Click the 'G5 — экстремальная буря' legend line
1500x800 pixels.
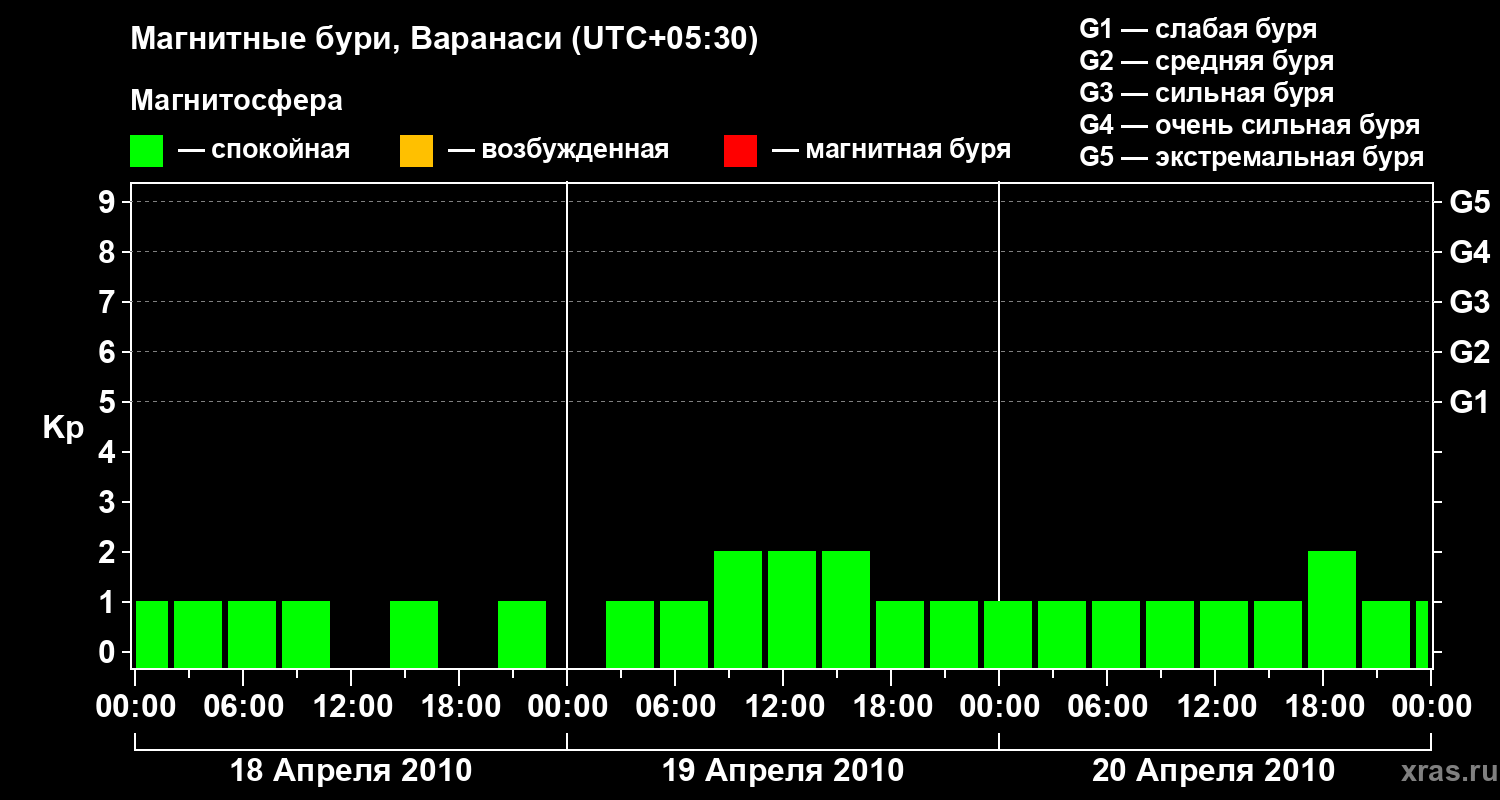point(1251,157)
